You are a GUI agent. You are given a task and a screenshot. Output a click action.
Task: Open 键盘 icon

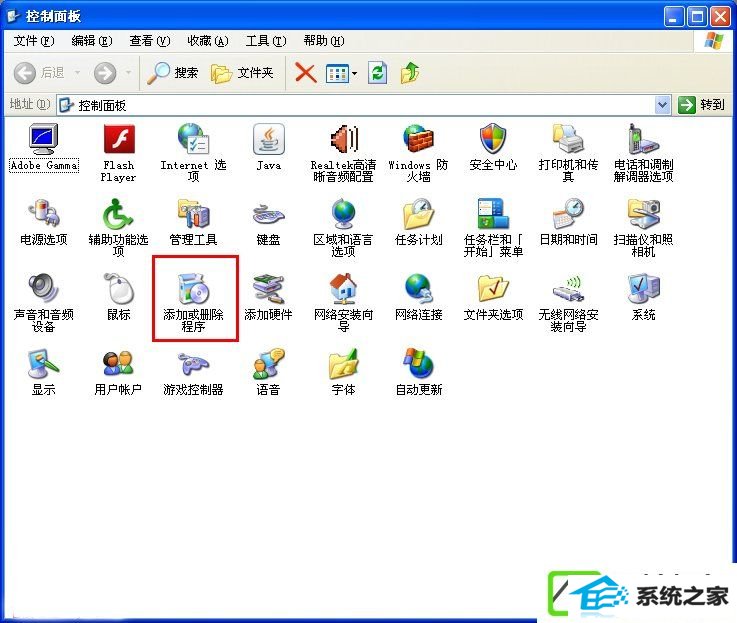pyautogui.click(x=268, y=214)
